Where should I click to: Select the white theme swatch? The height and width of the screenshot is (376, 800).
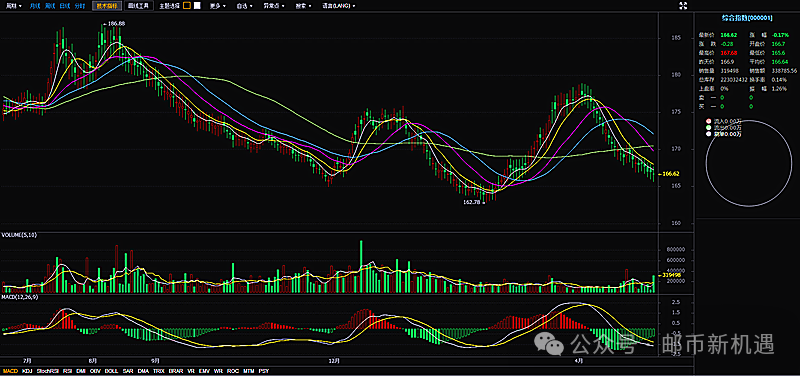pyautogui.click(x=196, y=6)
